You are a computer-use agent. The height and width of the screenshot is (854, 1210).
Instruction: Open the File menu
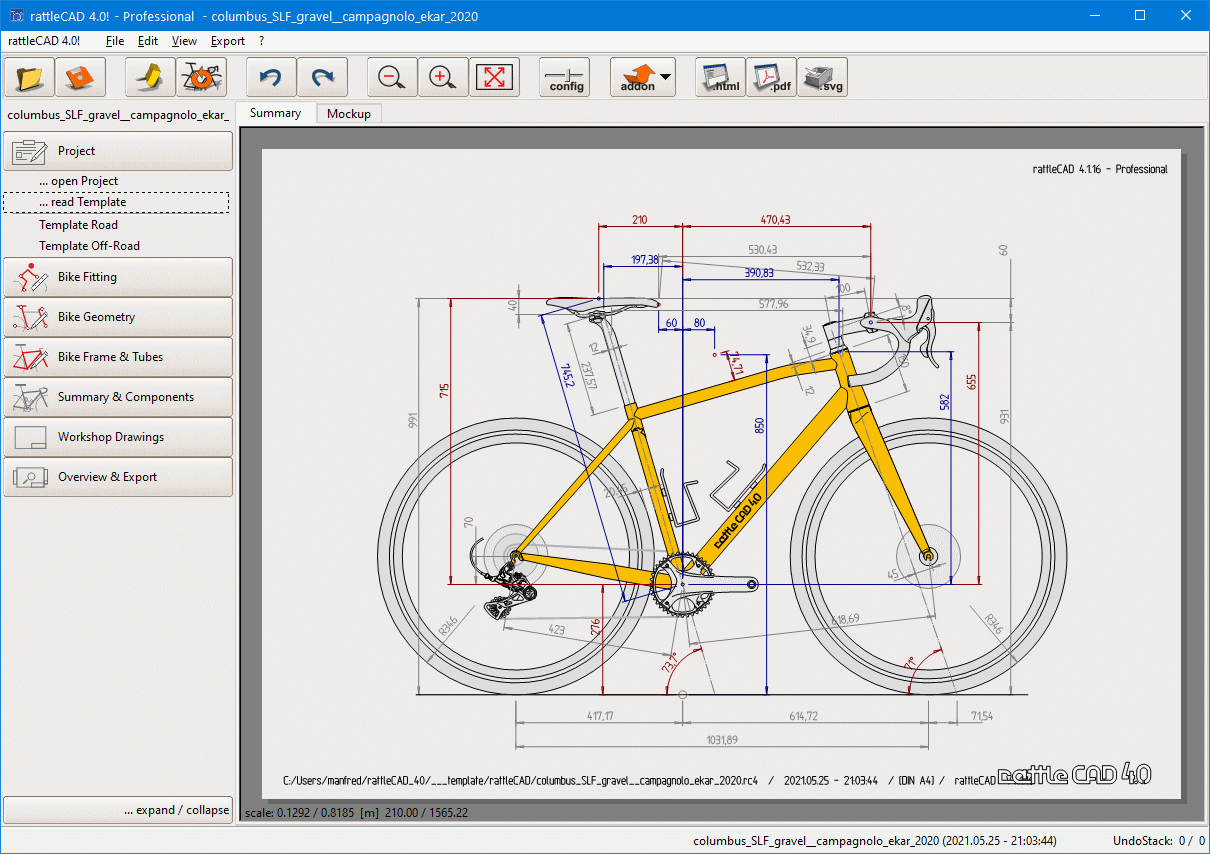[x=115, y=41]
